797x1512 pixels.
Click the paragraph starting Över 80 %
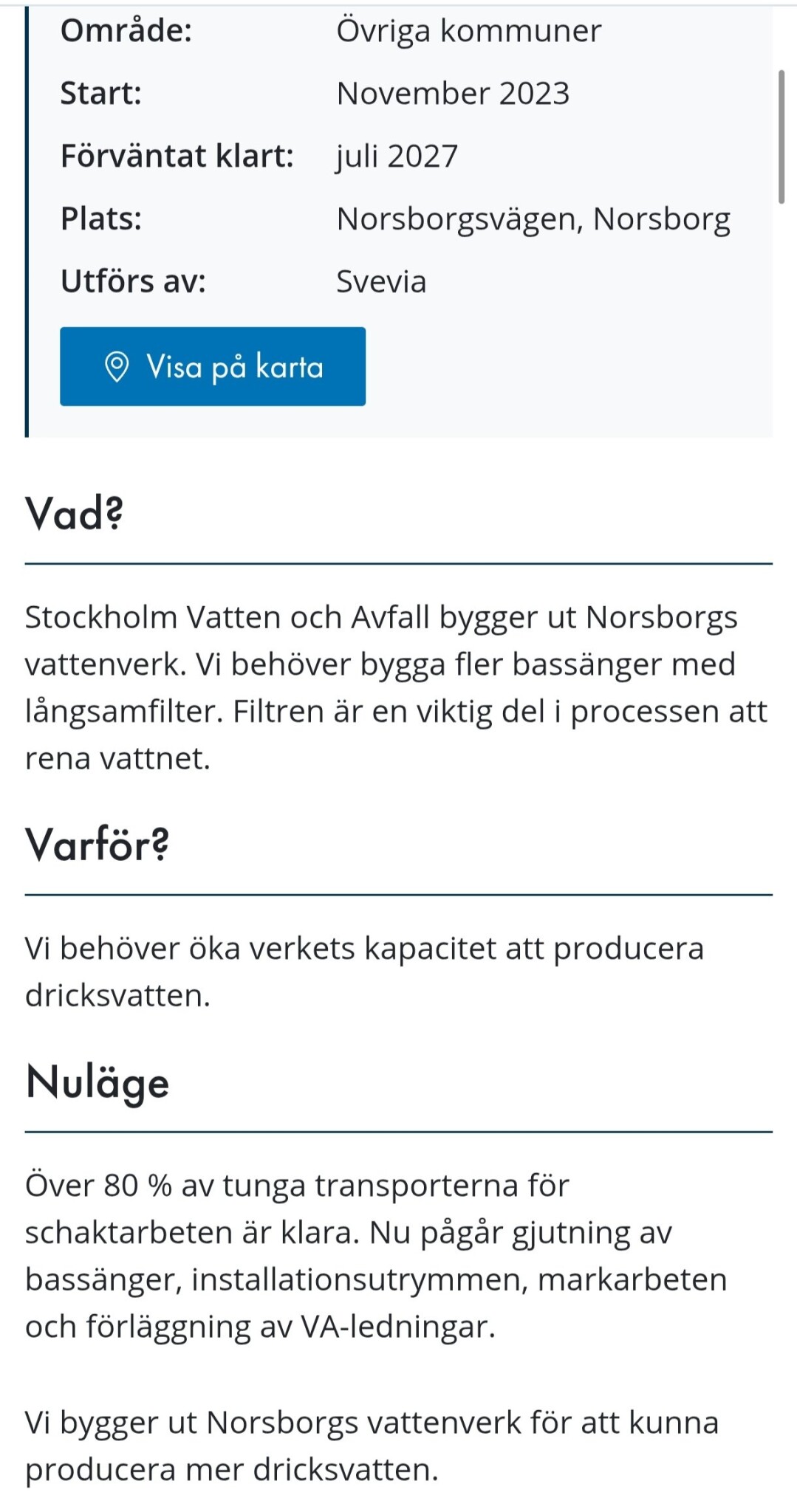(x=376, y=1256)
